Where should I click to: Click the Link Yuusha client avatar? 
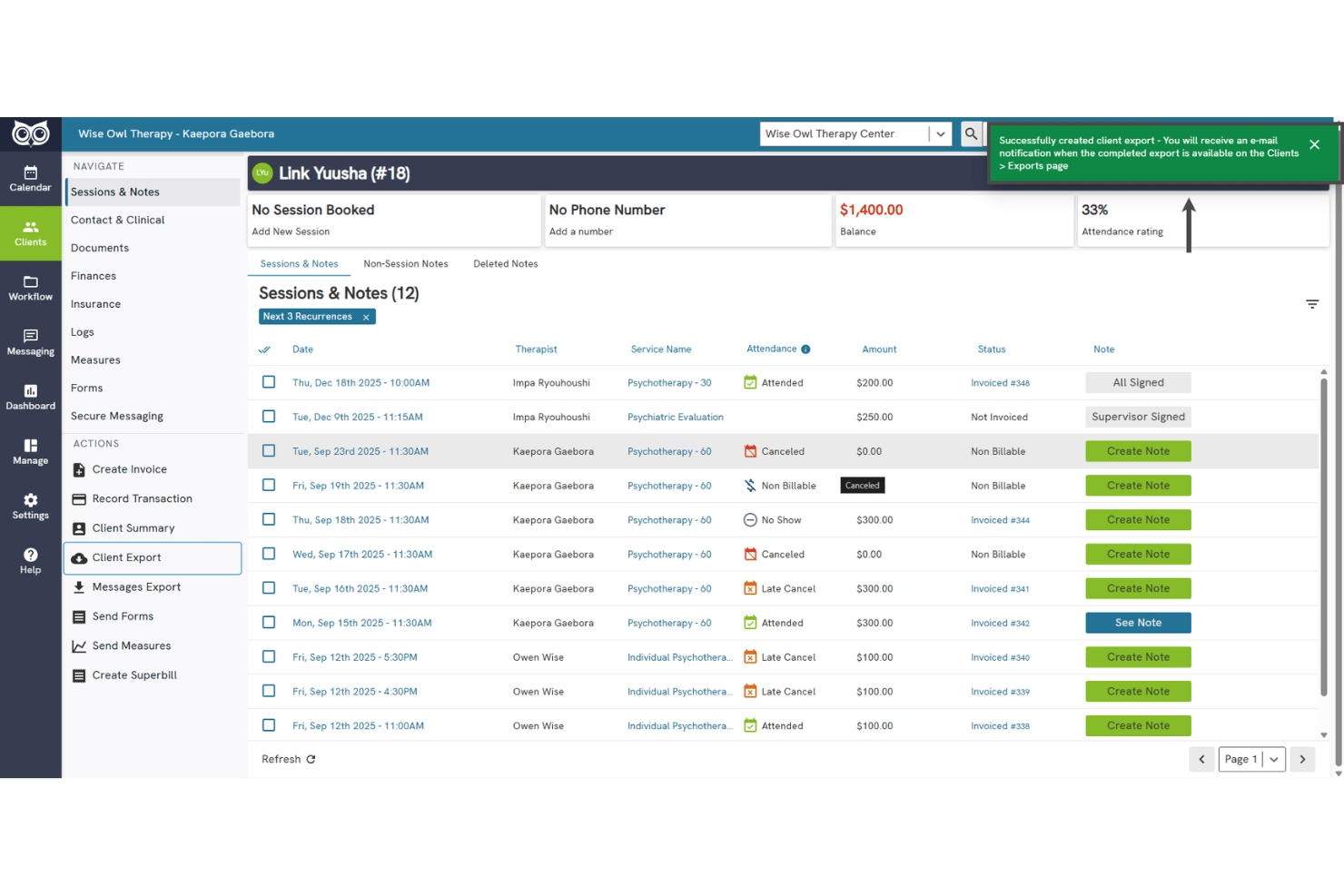(262, 172)
